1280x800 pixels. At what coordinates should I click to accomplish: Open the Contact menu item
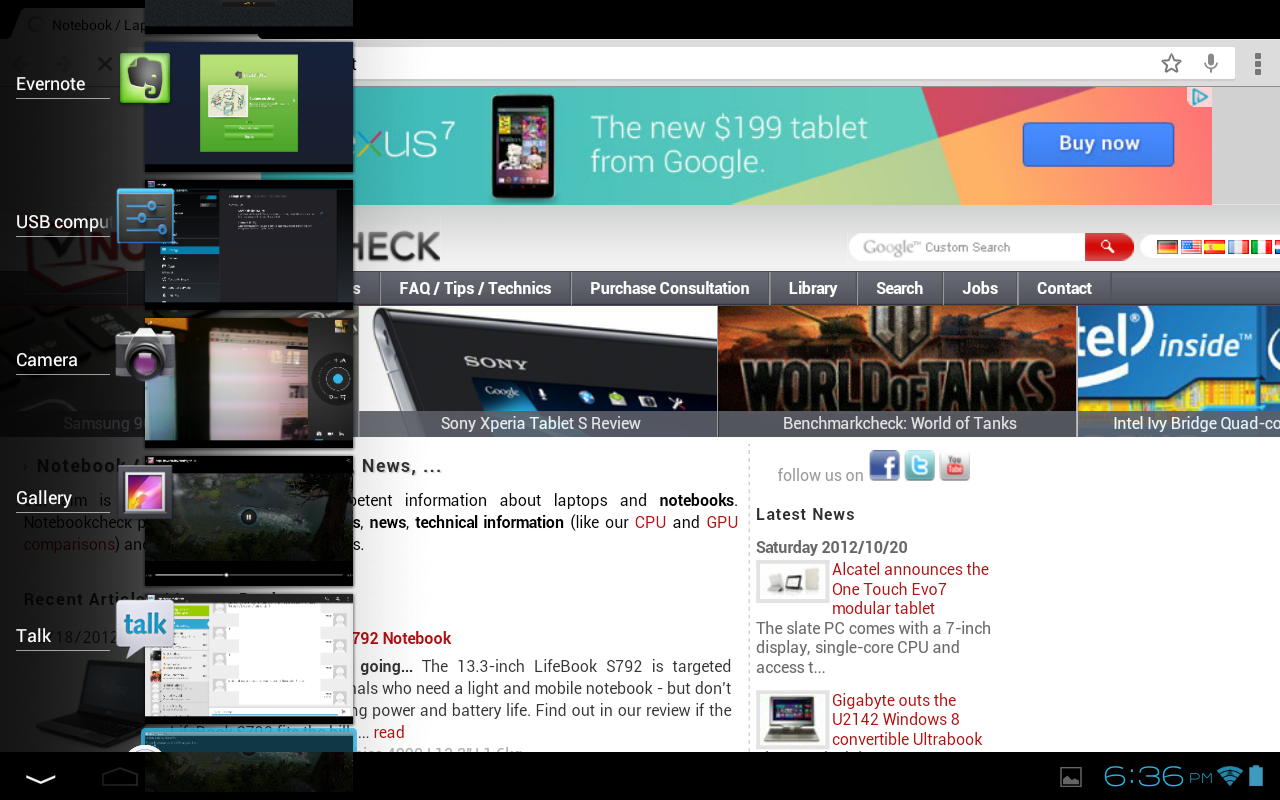point(1064,288)
